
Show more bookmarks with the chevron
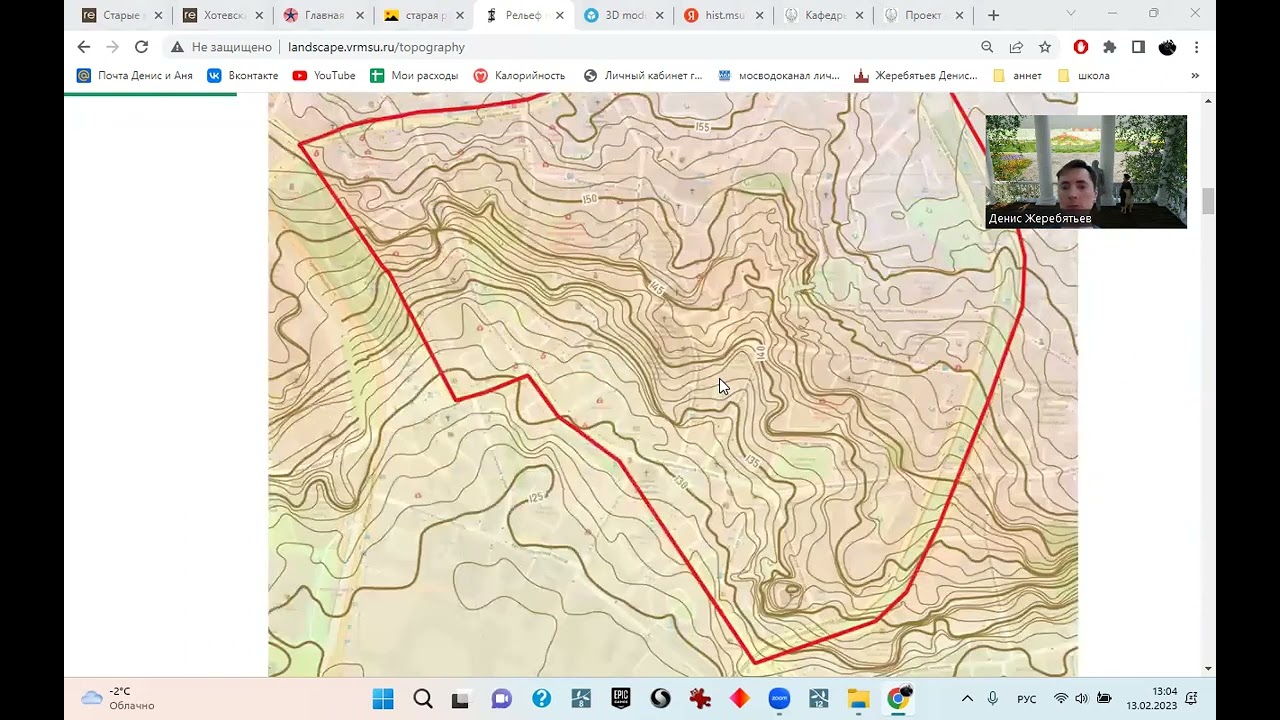click(1194, 75)
